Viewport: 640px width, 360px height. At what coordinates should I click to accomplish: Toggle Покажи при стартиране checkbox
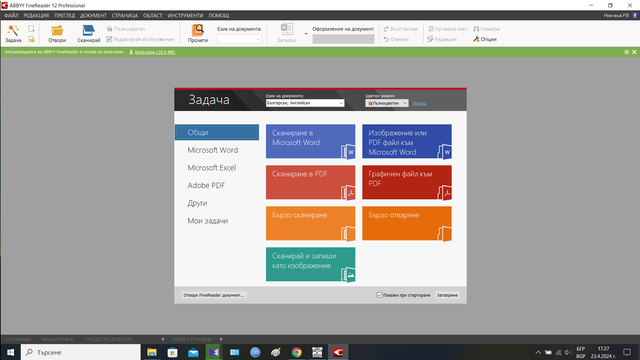click(x=380, y=295)
